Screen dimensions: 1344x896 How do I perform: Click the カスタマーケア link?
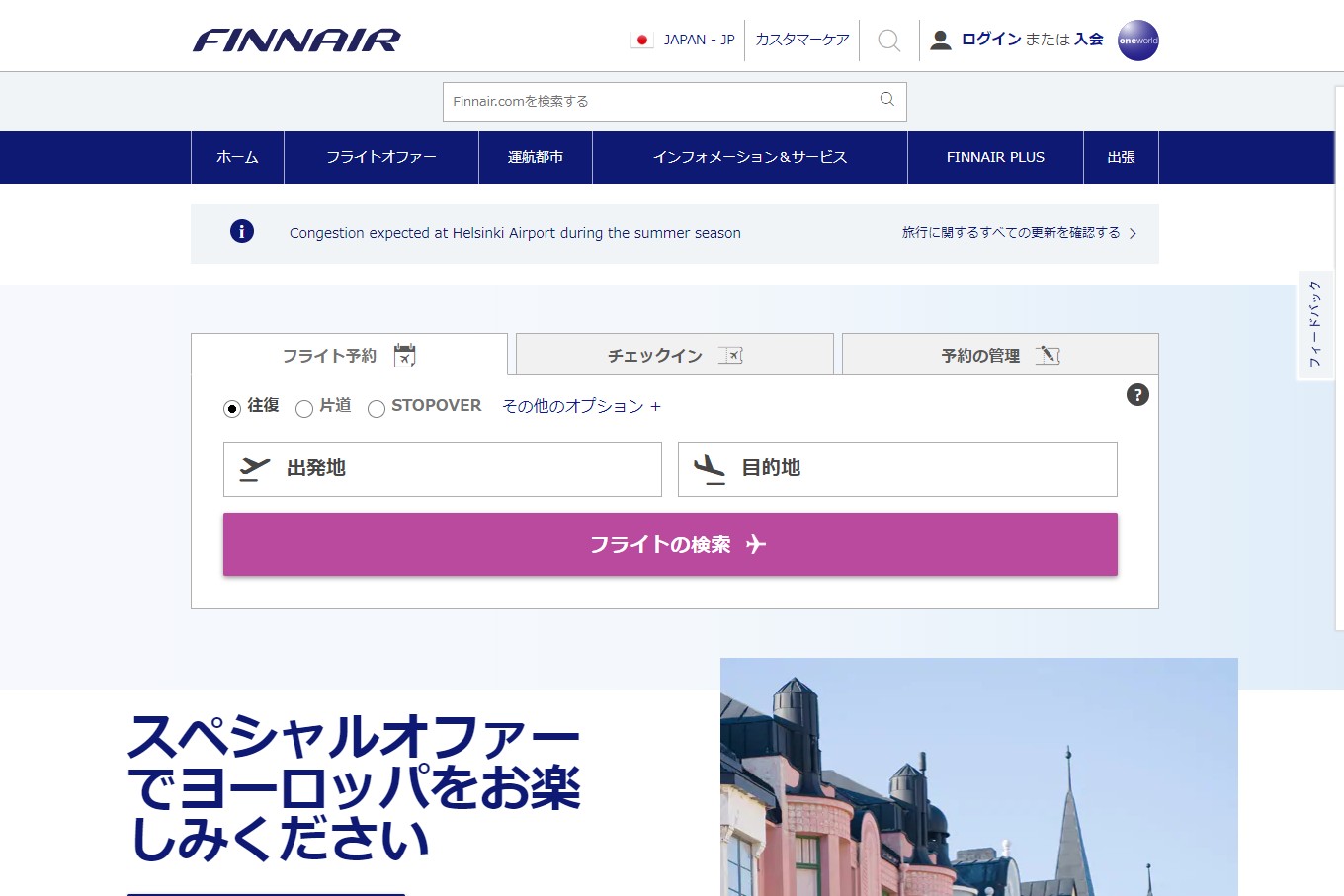click(x=802, y=40)
